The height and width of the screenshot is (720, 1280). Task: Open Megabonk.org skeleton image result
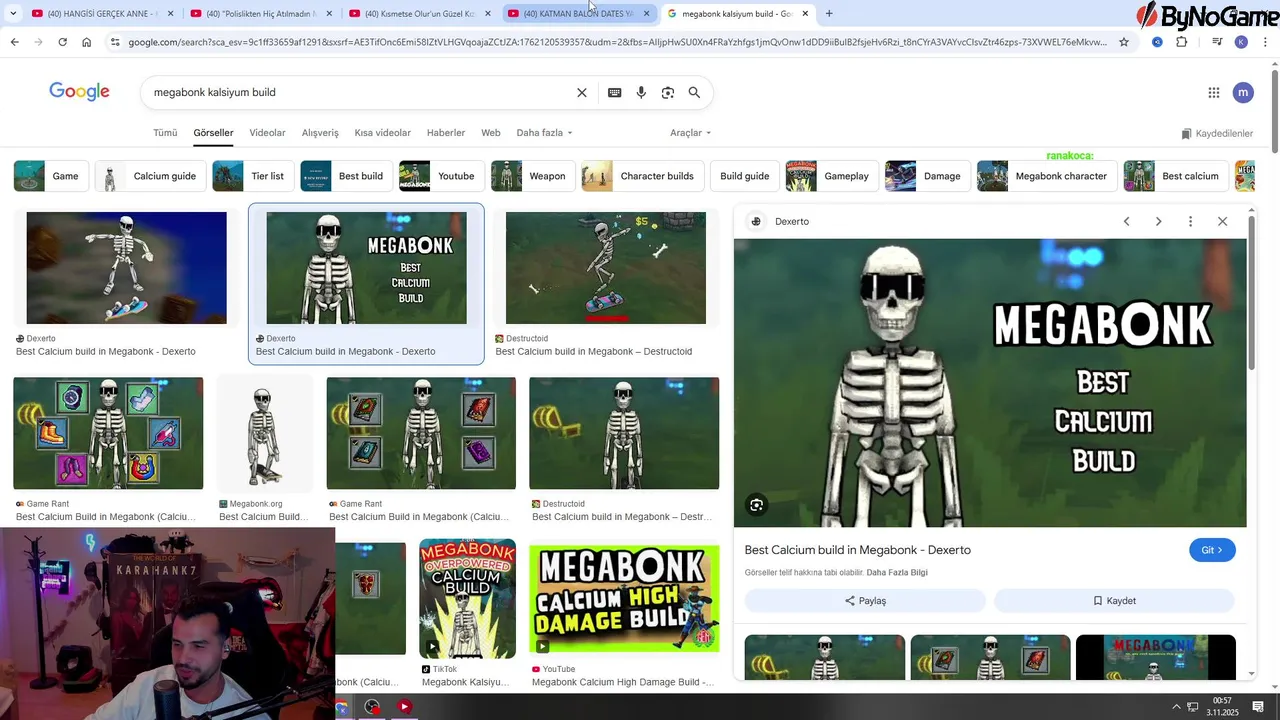tap(265, 434)
